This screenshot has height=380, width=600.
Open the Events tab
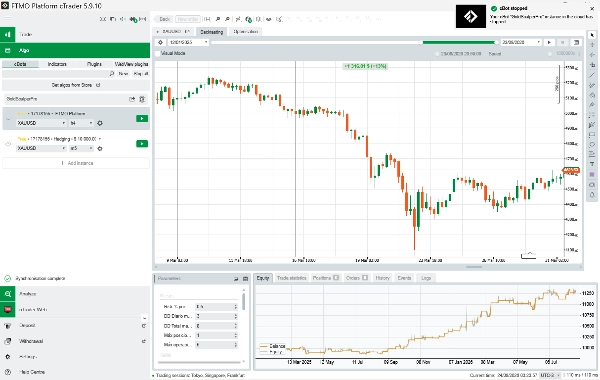coord(404,278)
